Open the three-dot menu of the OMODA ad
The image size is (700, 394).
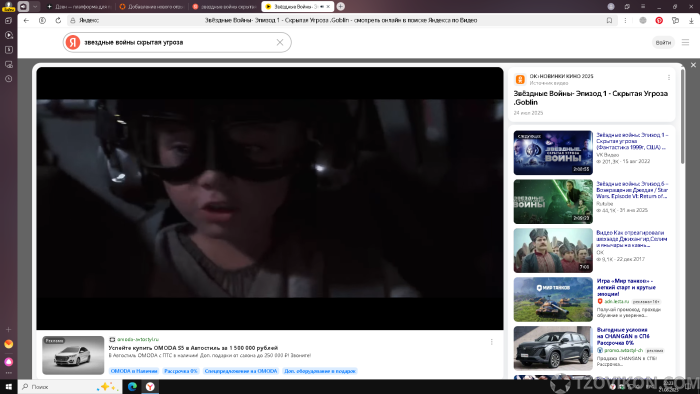point(492,342)
